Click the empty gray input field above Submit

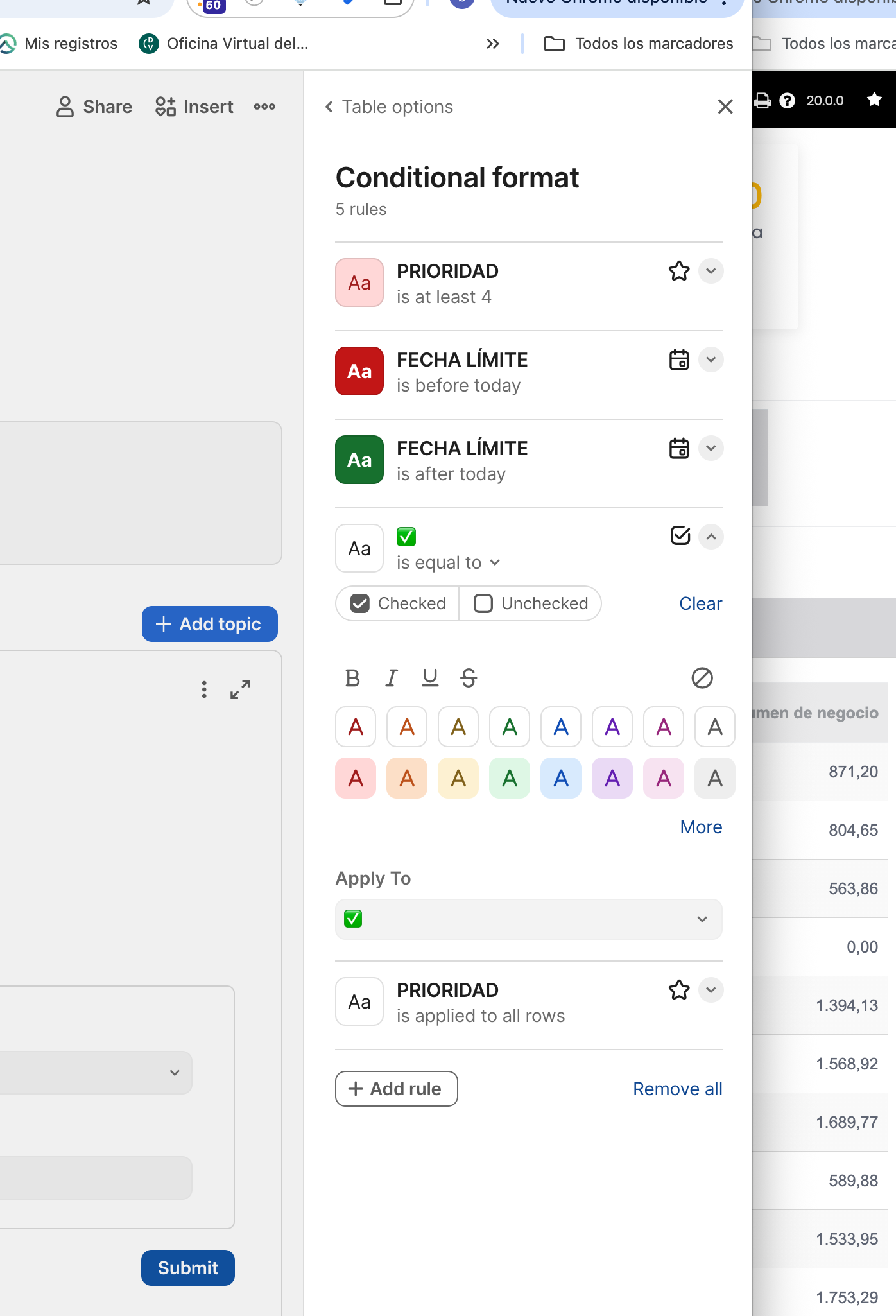click(96, 1178)
